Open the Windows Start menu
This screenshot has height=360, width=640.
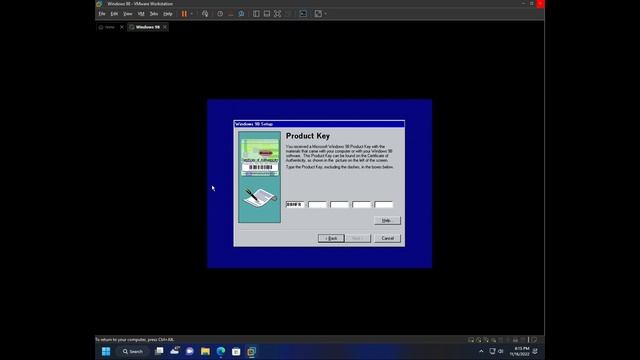click(106, 351)
